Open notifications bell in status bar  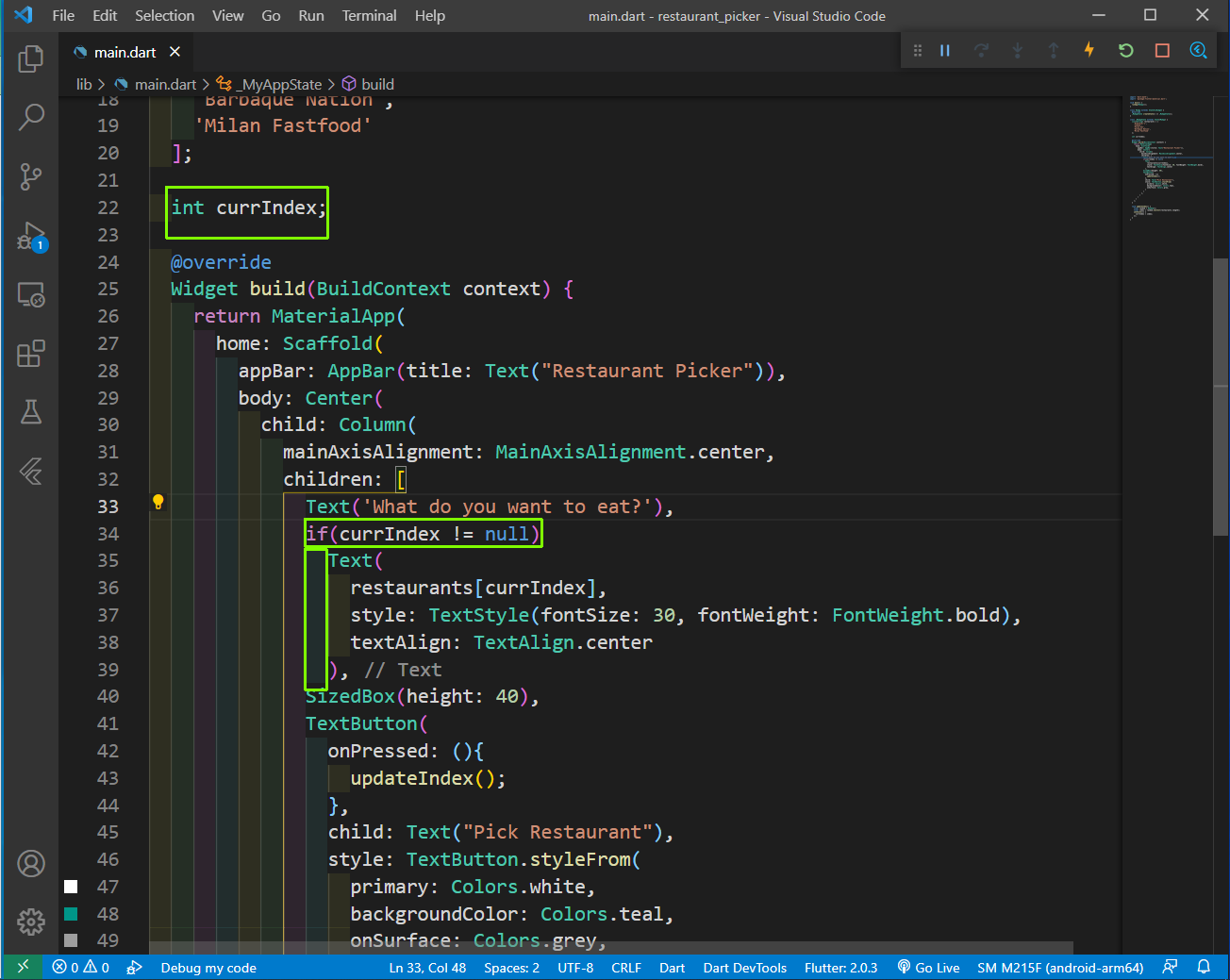pos(1204,967)
